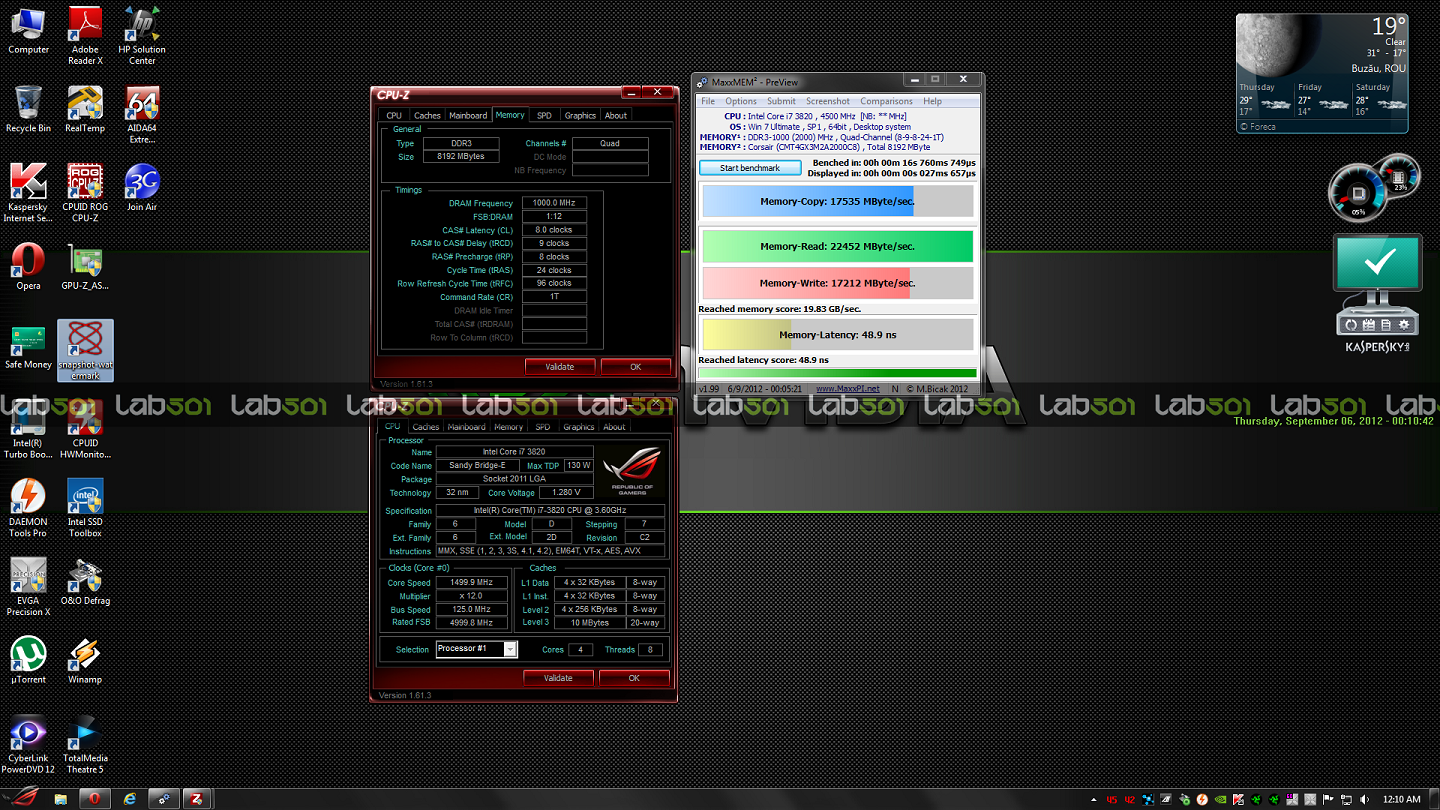Open Adobe Reader X desktop shortcut
The width and height of the screenshot is (1440, 810).
coord(85,35)
